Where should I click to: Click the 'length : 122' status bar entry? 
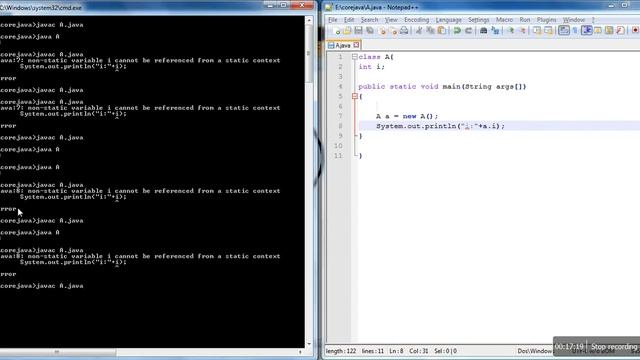(x=341, y=351)
